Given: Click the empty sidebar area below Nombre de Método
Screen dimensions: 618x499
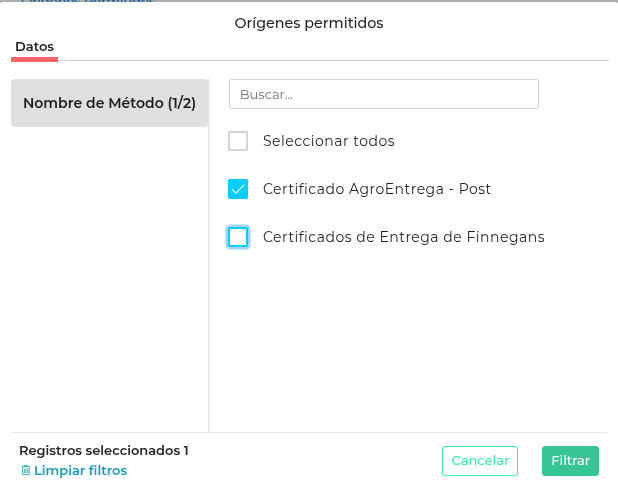Looking at the screenshot, I should point(109,280).
